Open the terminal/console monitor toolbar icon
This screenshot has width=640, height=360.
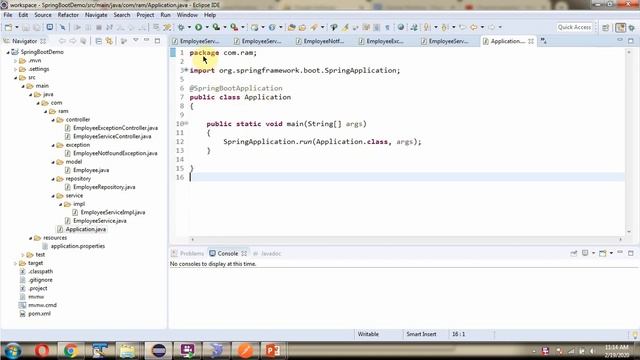click(x=49, y=27)
